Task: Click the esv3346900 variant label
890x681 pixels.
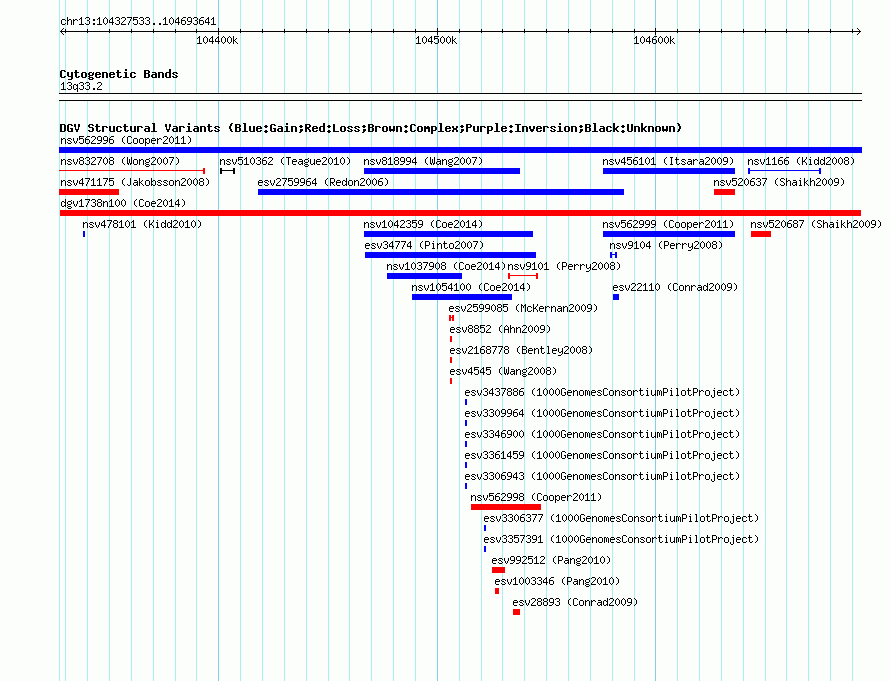Action: tap(602, 434)
